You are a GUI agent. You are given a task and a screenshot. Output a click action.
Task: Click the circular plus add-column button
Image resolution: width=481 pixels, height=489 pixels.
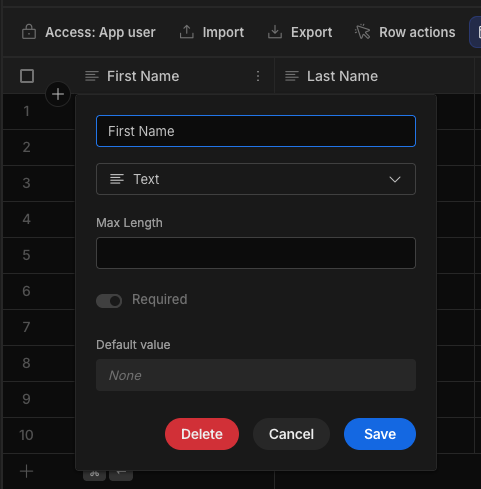tap(58, 94)
